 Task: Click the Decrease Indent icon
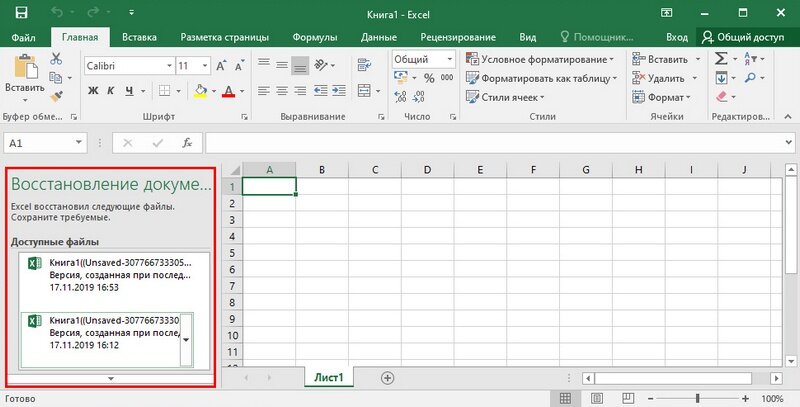[320, 91]
